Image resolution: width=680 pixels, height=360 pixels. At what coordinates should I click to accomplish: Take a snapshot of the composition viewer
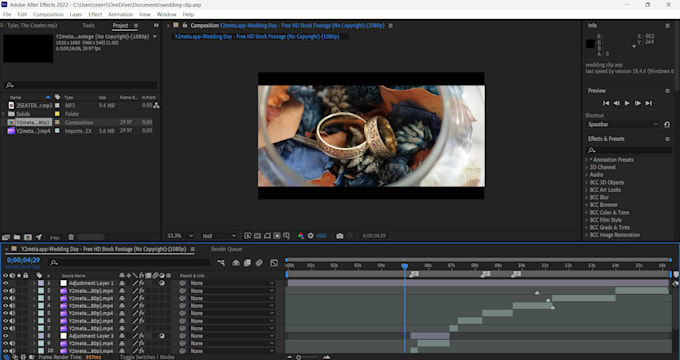tap(340, 236)
